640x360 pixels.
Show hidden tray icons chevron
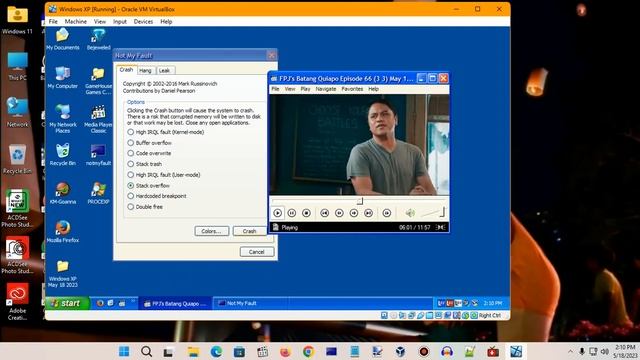(x=570, y=351)
